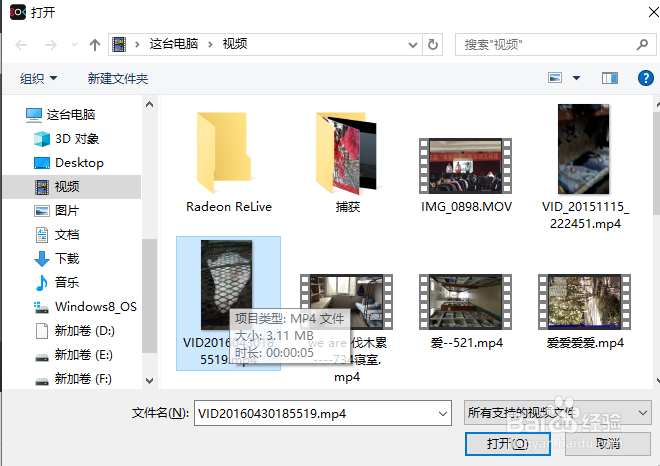Open help with the question mark icon

pos(646,78)
